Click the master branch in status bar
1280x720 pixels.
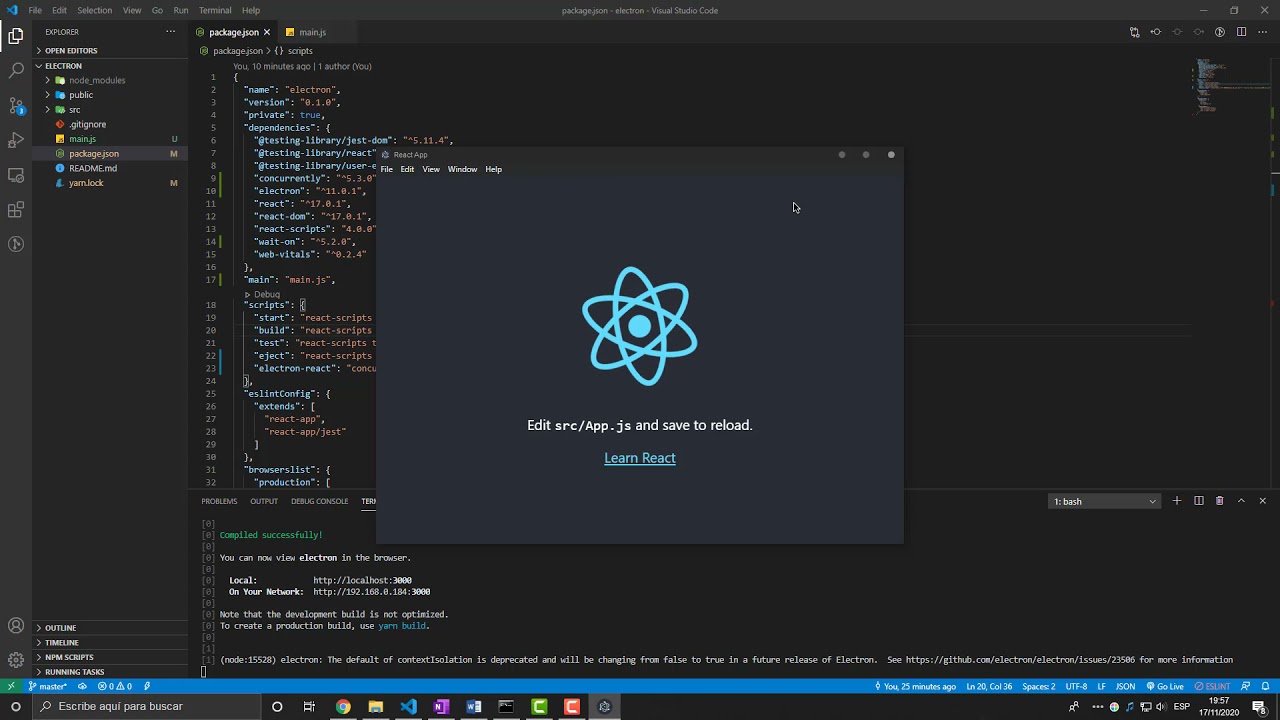coord(48,686)
